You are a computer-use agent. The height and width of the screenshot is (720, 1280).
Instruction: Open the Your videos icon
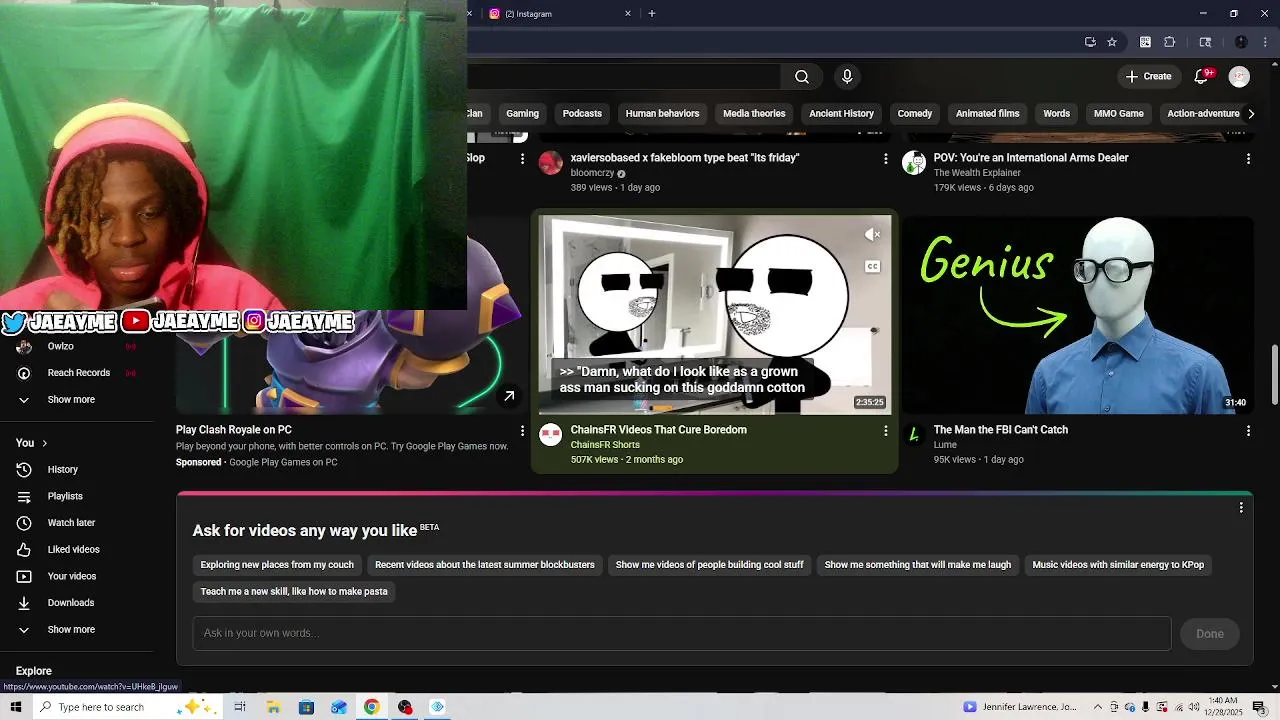(24, 576)
